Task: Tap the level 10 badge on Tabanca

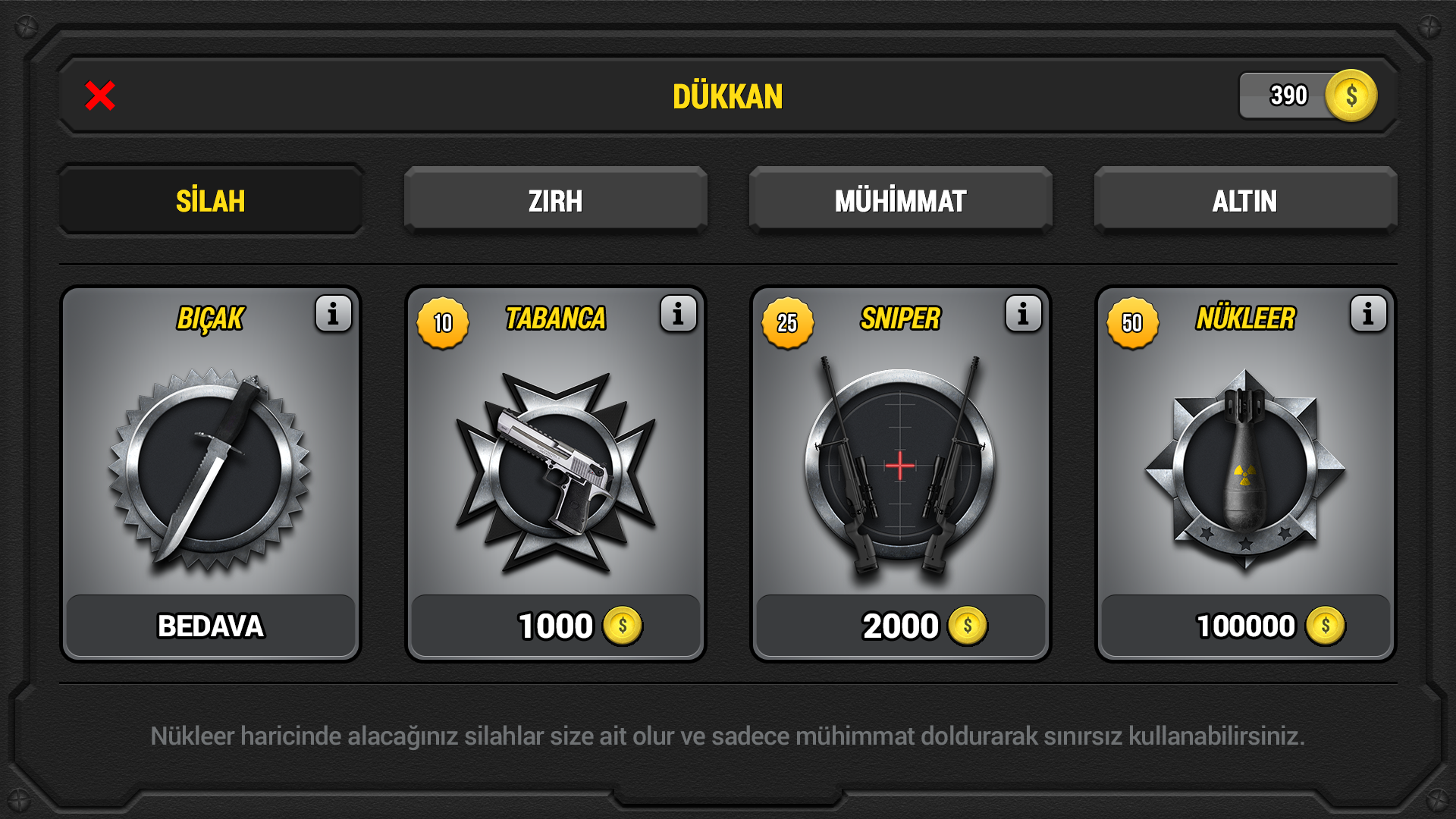Action: point(443,323)
